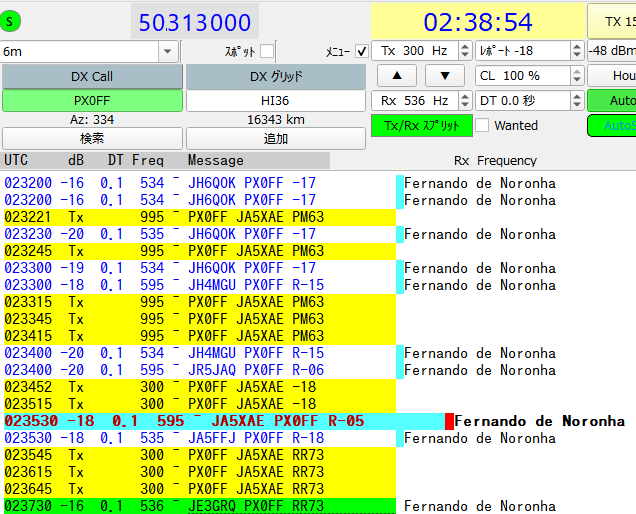Click the PX0FF callsign input field
The height and width of the screenshot is (514, 636).
click(92, 101)
